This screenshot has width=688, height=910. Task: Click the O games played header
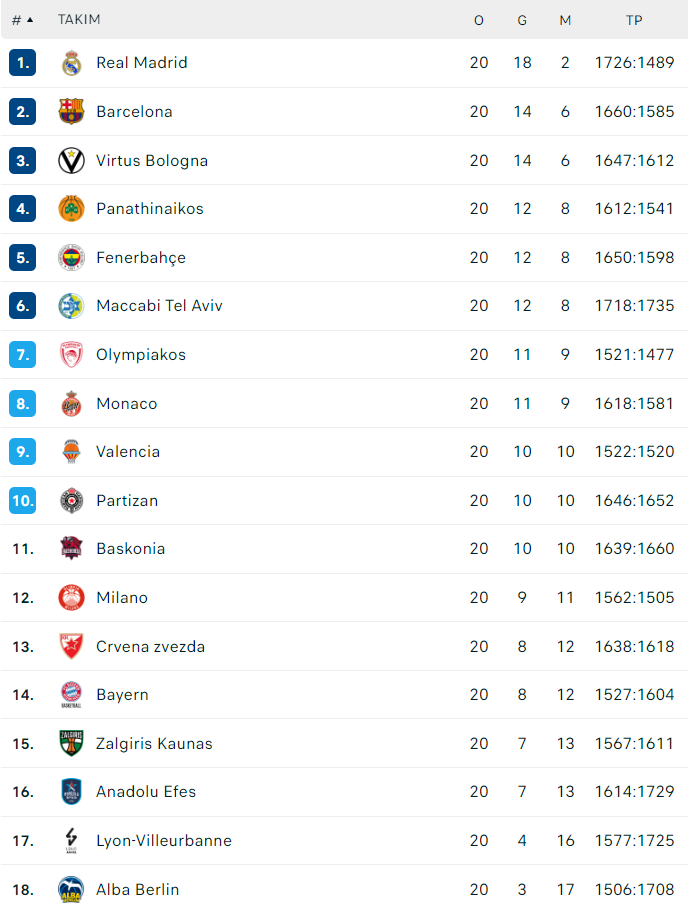[478, 20]
